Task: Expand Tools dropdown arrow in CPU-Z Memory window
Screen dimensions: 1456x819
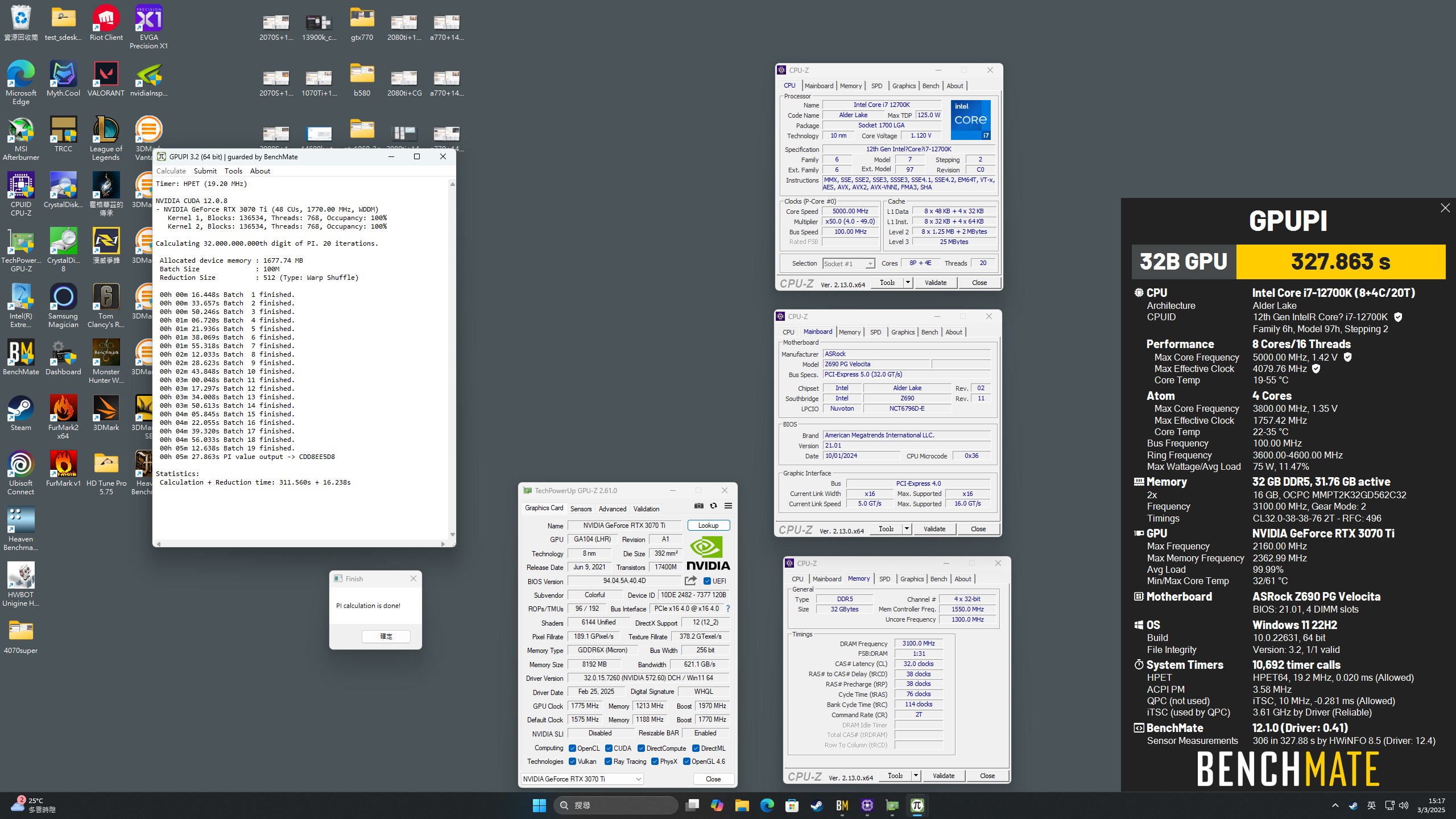Action: click(x=916, y=776)
